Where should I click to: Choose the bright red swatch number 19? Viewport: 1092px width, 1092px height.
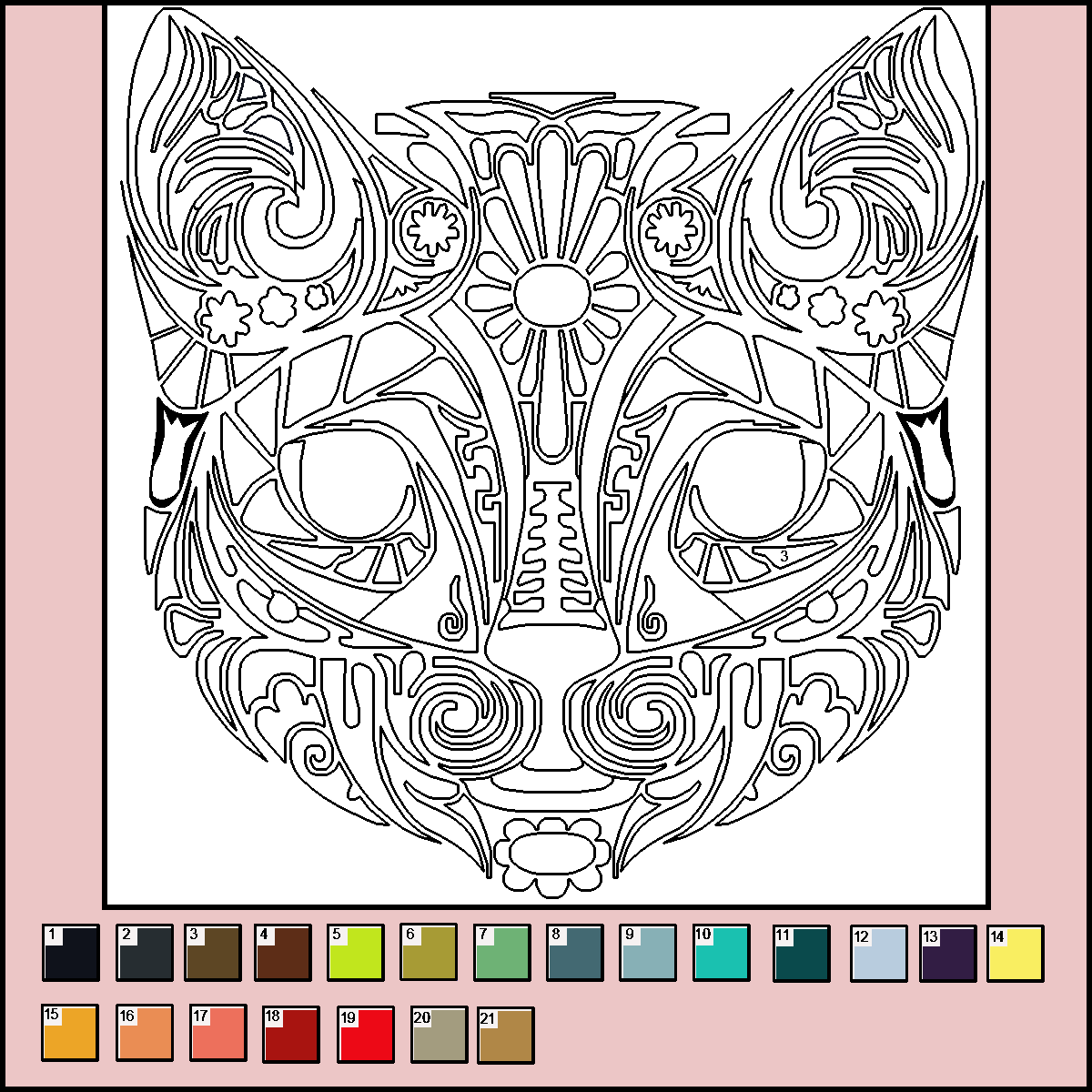(366, 1034)
